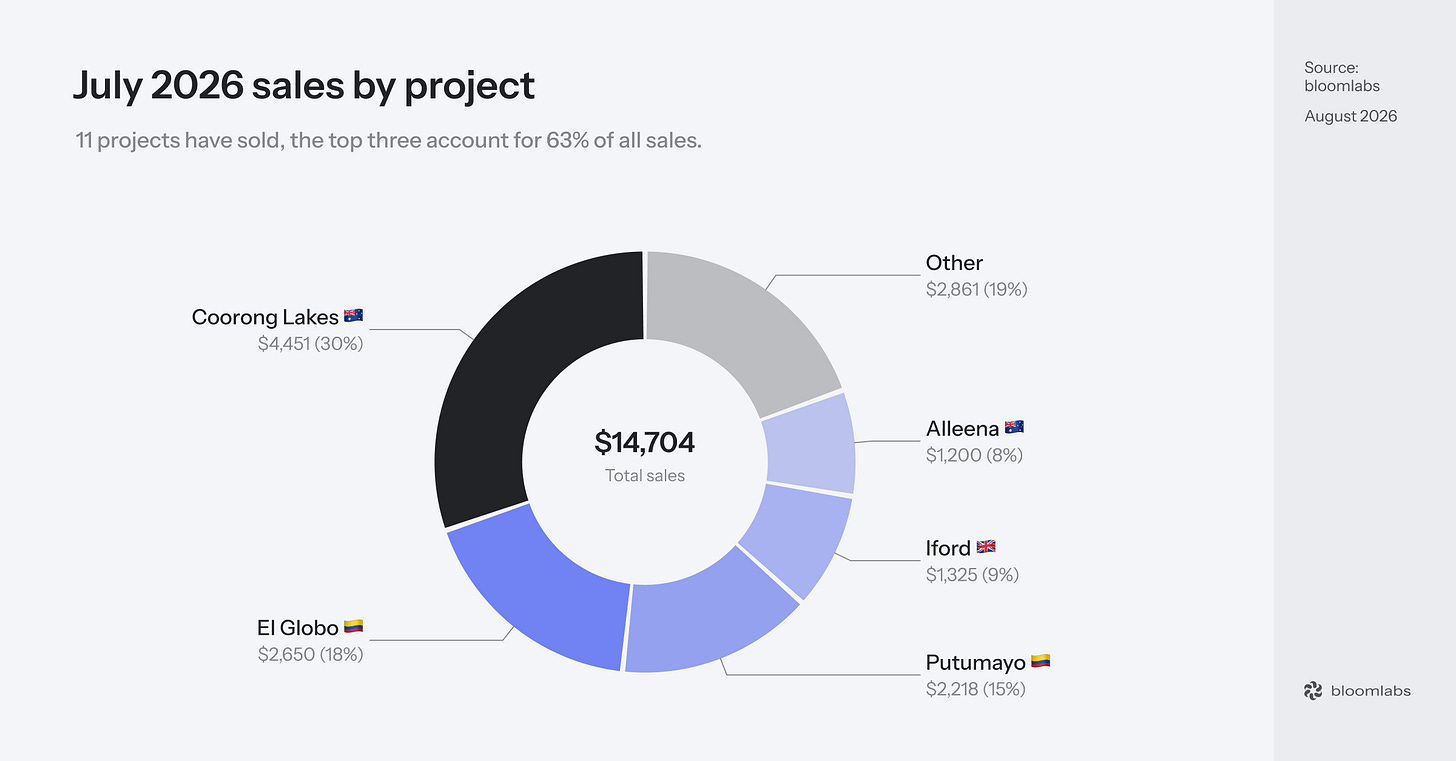Click the Australian flag beside Coorong Lakes
Viewport: 1456px width, 761px height.
coord(353,316)
